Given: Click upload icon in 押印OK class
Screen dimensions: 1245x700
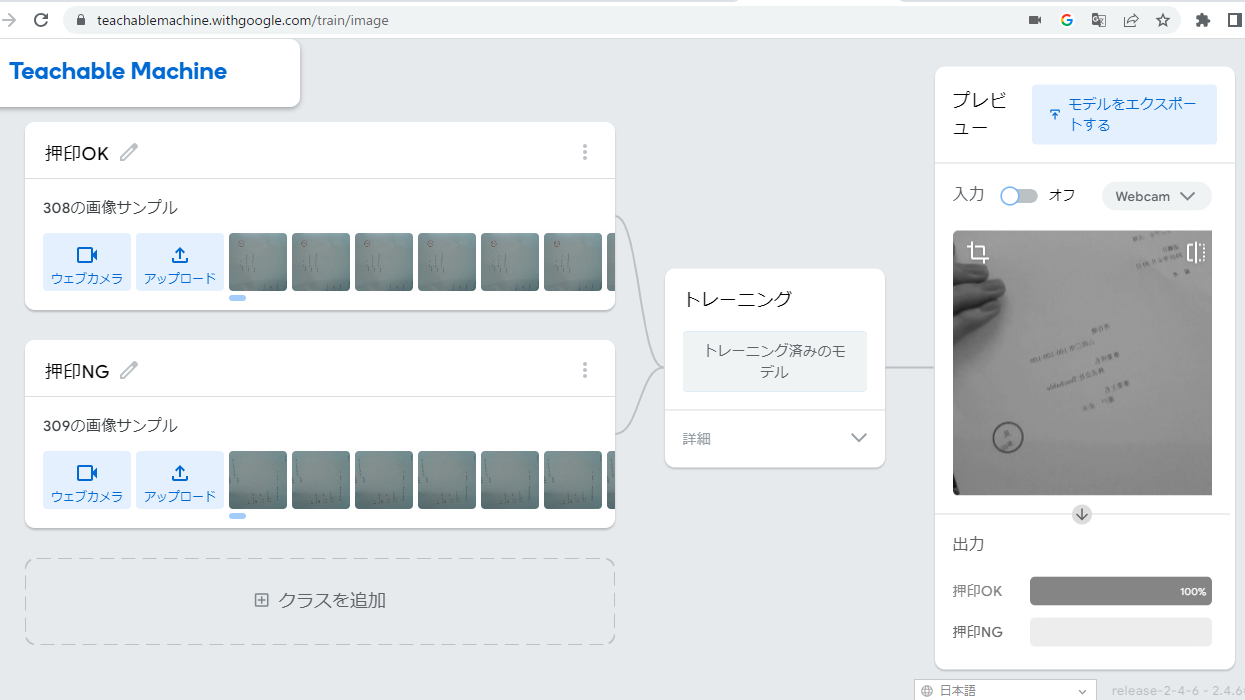Looking at the screenshot, I should click(x=180, y=261).
